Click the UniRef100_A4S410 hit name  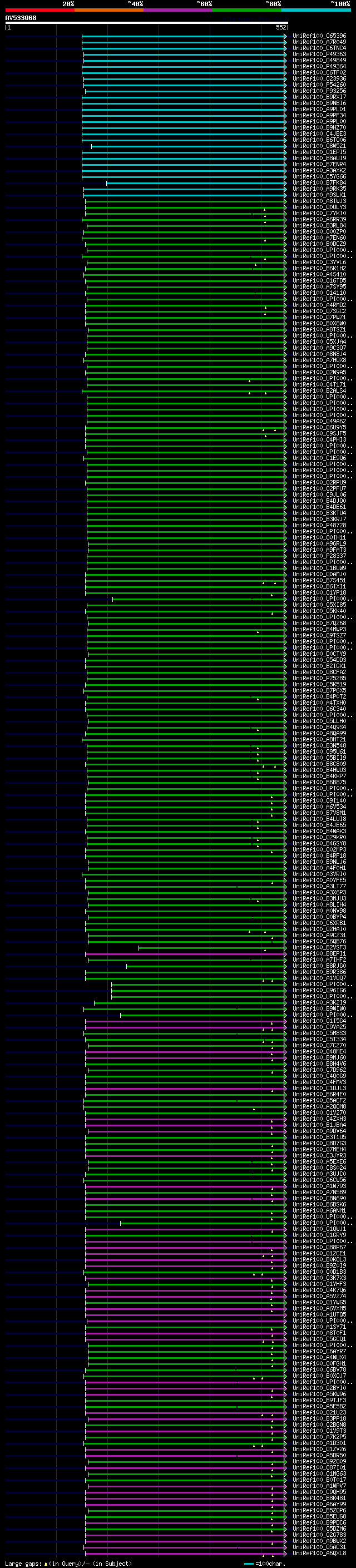click(319, 274)
